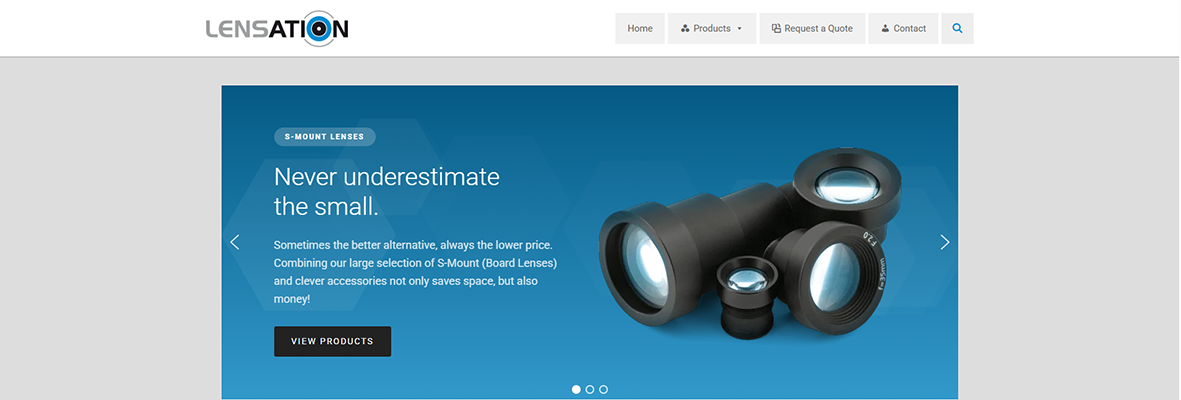This screenshot has height=400, width=1181.
Task: Open the Products menu label
Action: pos(712,29)
